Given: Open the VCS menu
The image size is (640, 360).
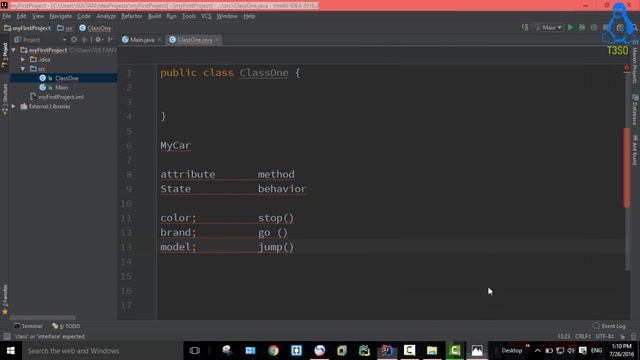Looking at the screenshot, I should (x=206, y=16).
